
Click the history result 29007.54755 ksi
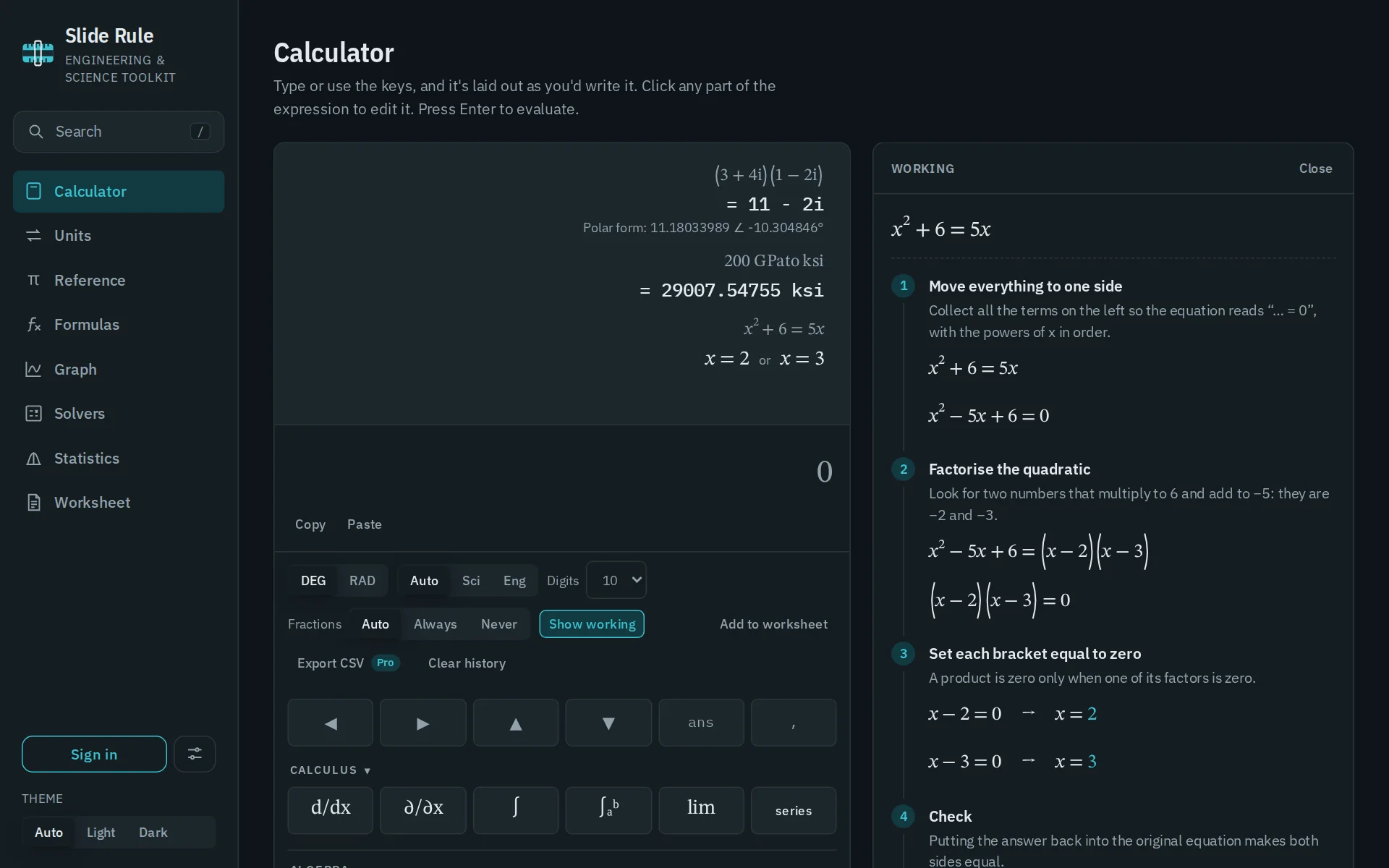(731, 290)
